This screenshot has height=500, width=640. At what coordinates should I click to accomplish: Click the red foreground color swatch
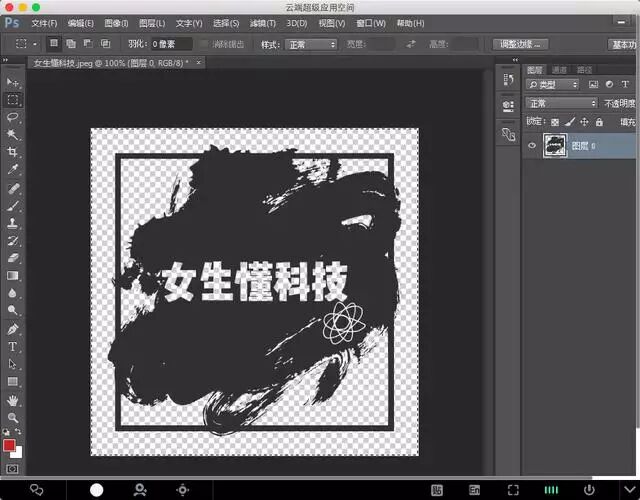pyautogui.click(x=9, y=445)
